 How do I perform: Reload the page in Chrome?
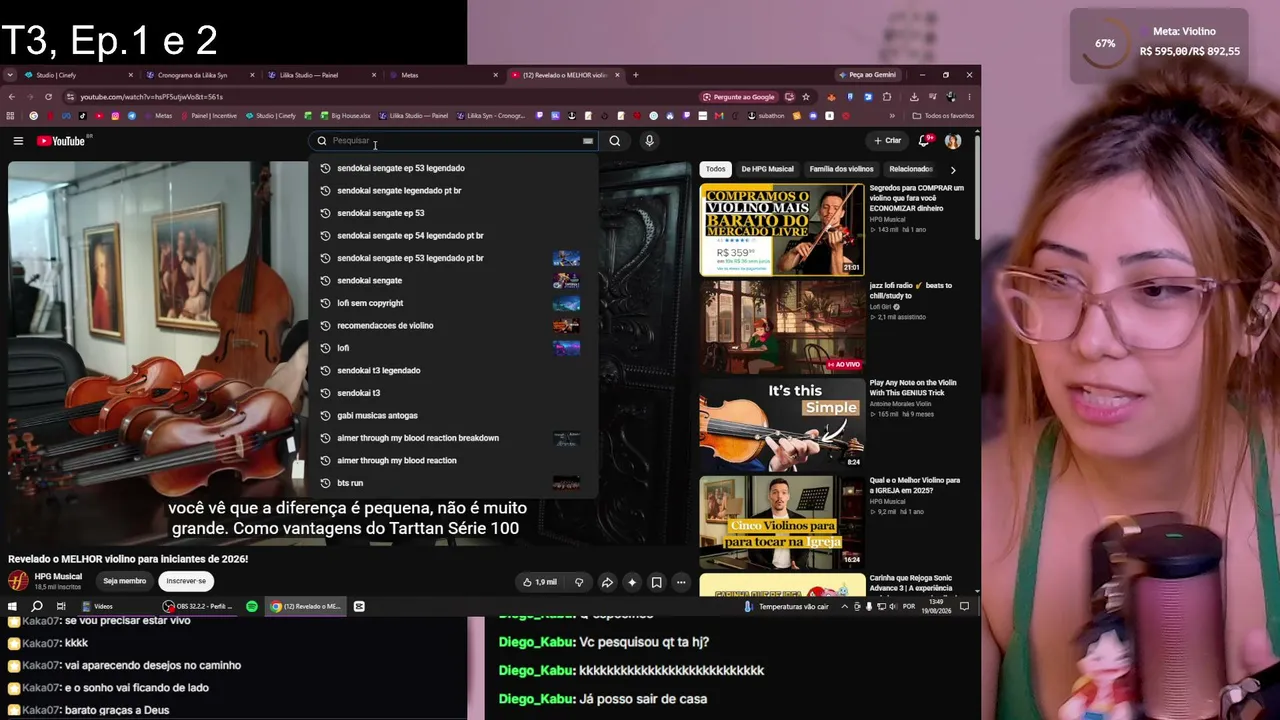48,97
